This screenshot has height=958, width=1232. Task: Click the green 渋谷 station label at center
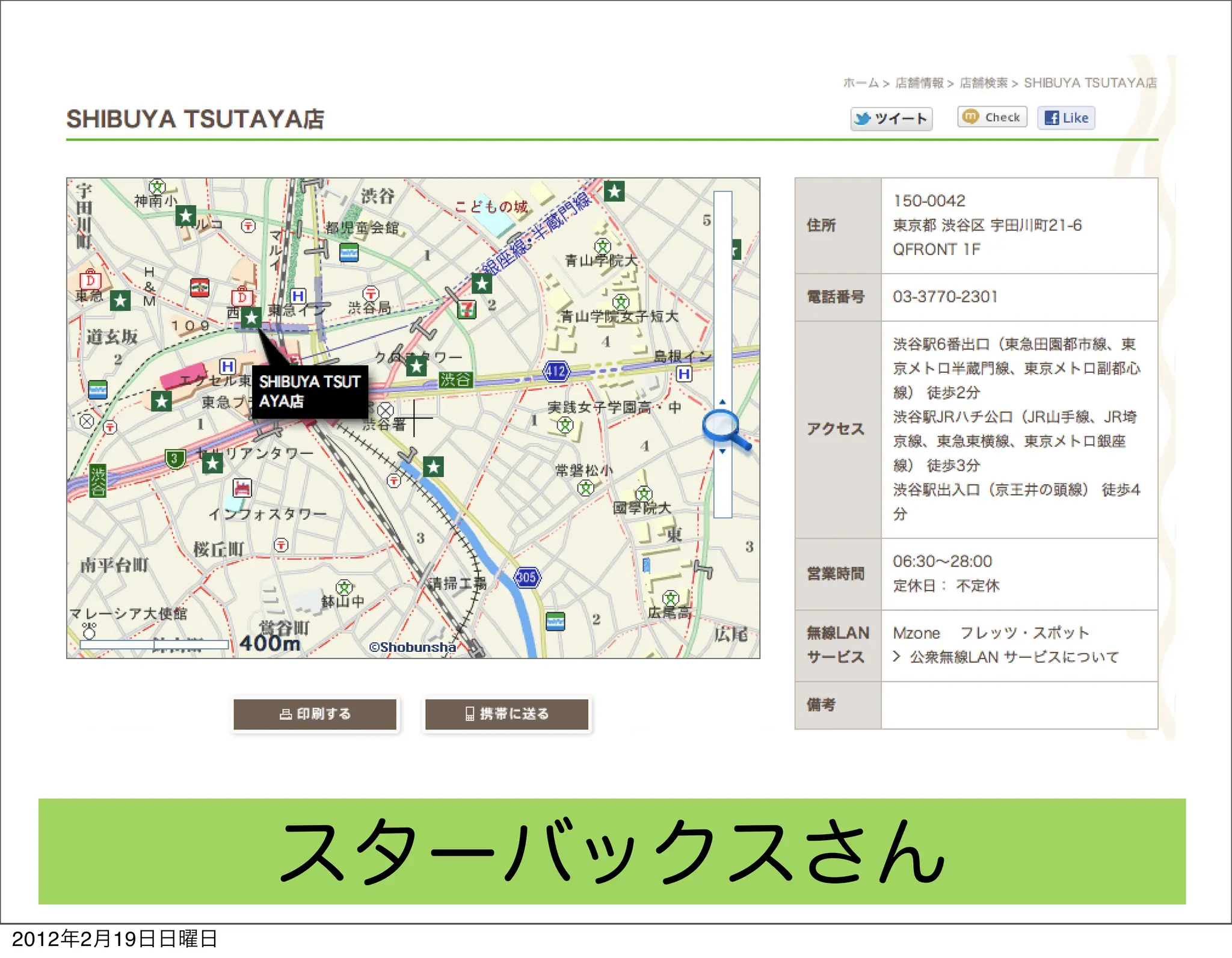point(455,379)
